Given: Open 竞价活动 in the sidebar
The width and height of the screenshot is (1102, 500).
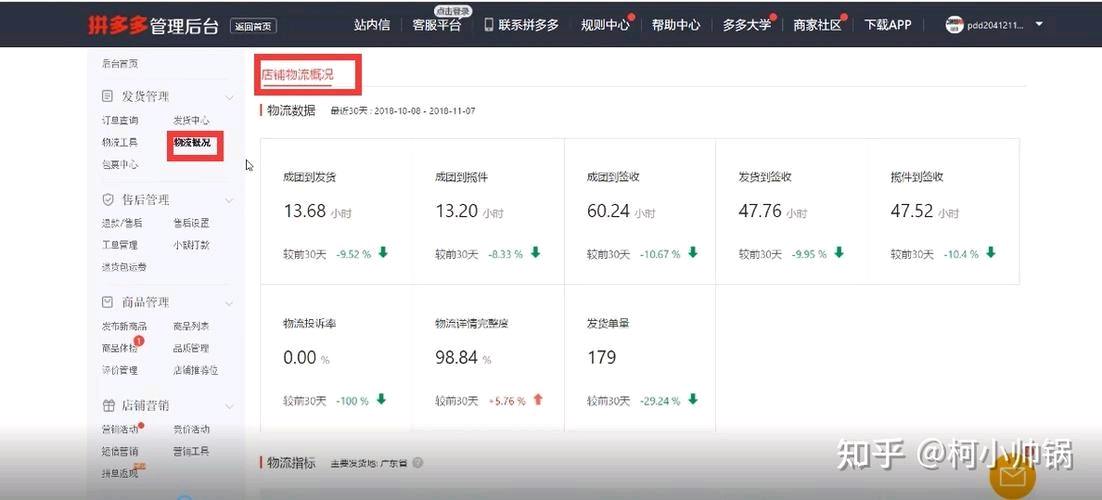Looking at the screenshot, I should tap(191, 429).
